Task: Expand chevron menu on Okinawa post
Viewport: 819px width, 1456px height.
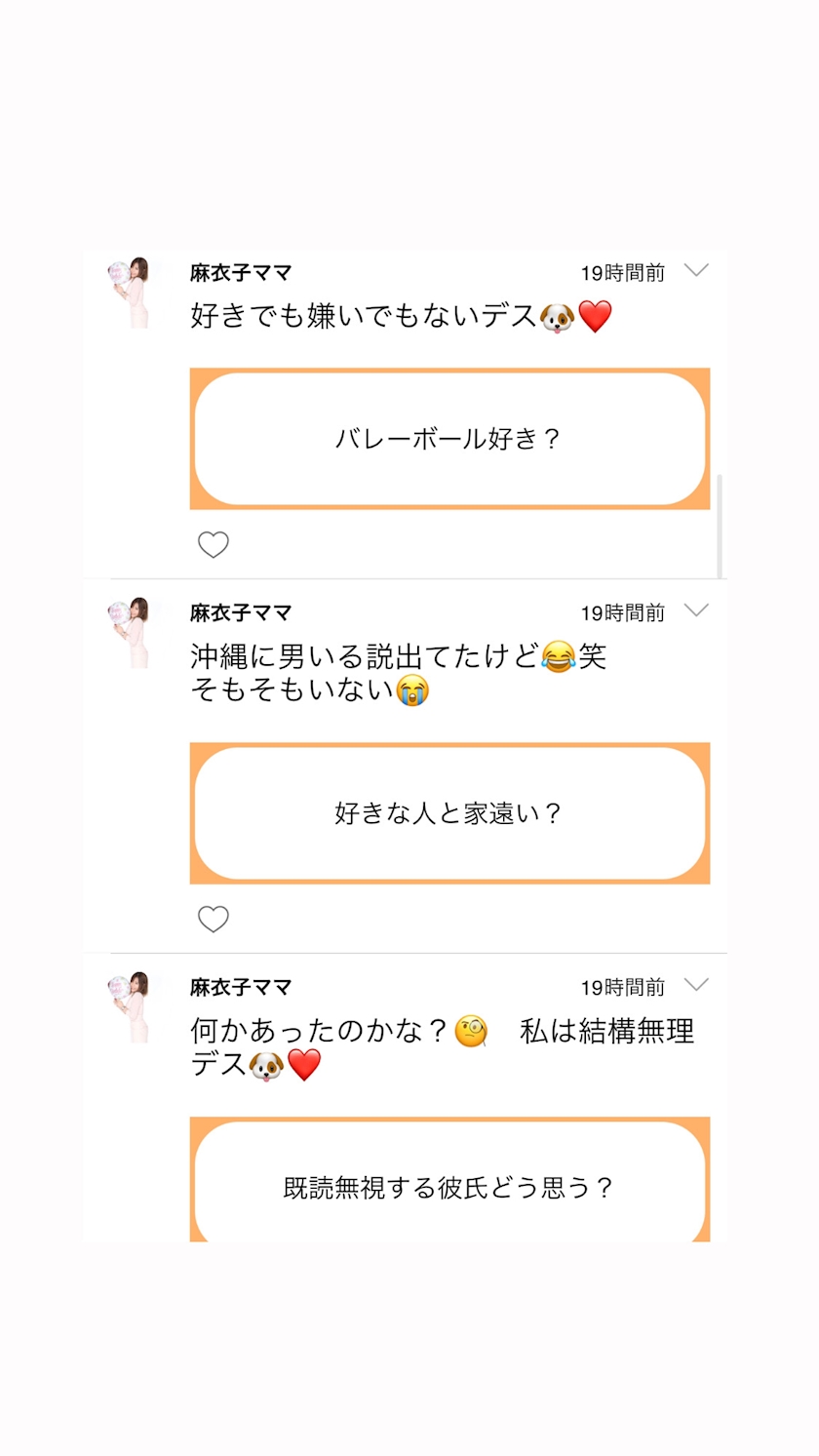Action: point(695,610)
